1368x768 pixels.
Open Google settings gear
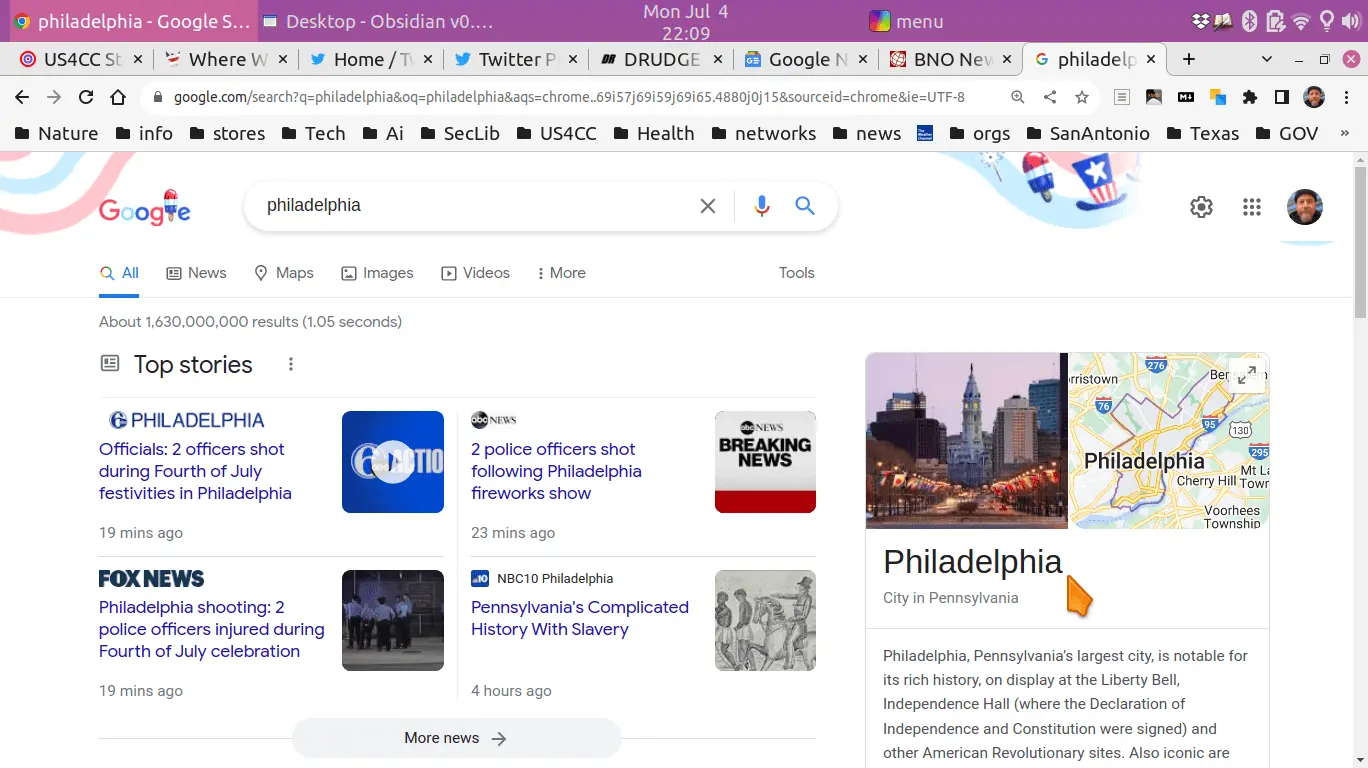(1201, 207)
